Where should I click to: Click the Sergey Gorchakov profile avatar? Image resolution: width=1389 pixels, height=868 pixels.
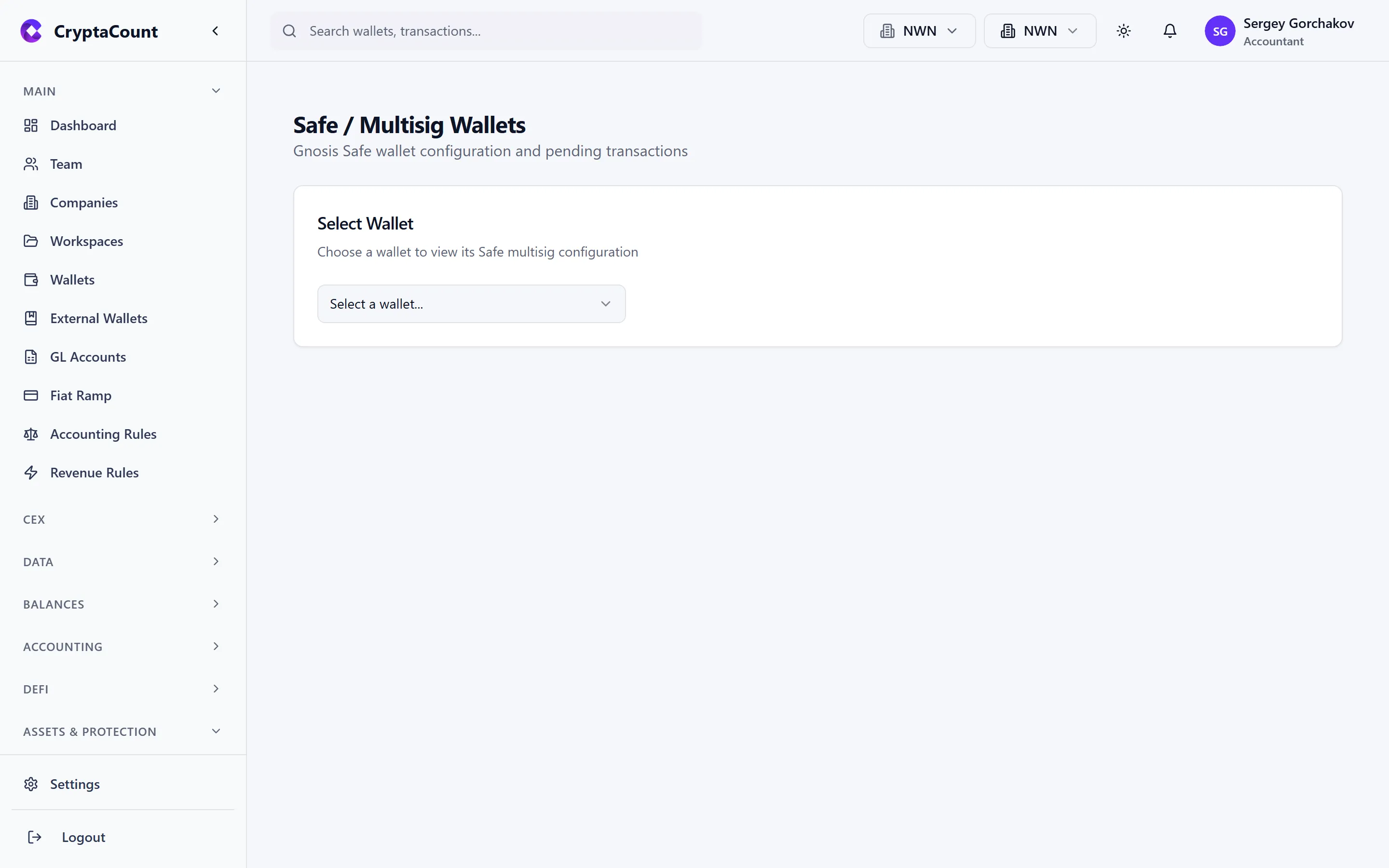[1220, 31]
